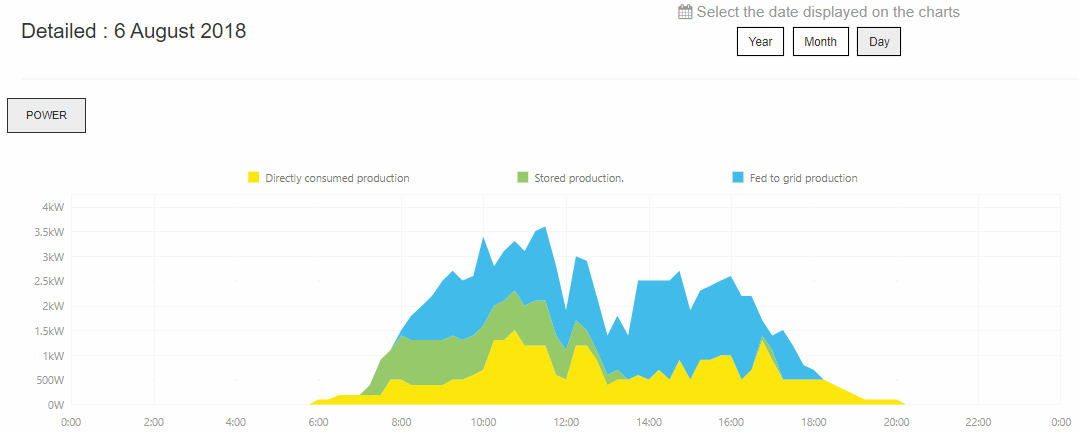
Task: Click the 18:00 x-axis time label
Action: coord(814,422)
